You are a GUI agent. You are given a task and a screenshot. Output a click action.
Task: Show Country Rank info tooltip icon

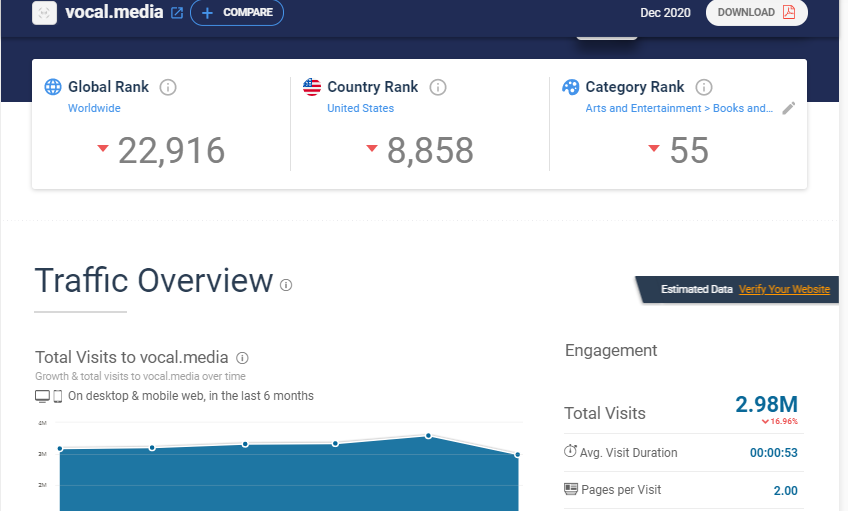(x=438, y=87)
